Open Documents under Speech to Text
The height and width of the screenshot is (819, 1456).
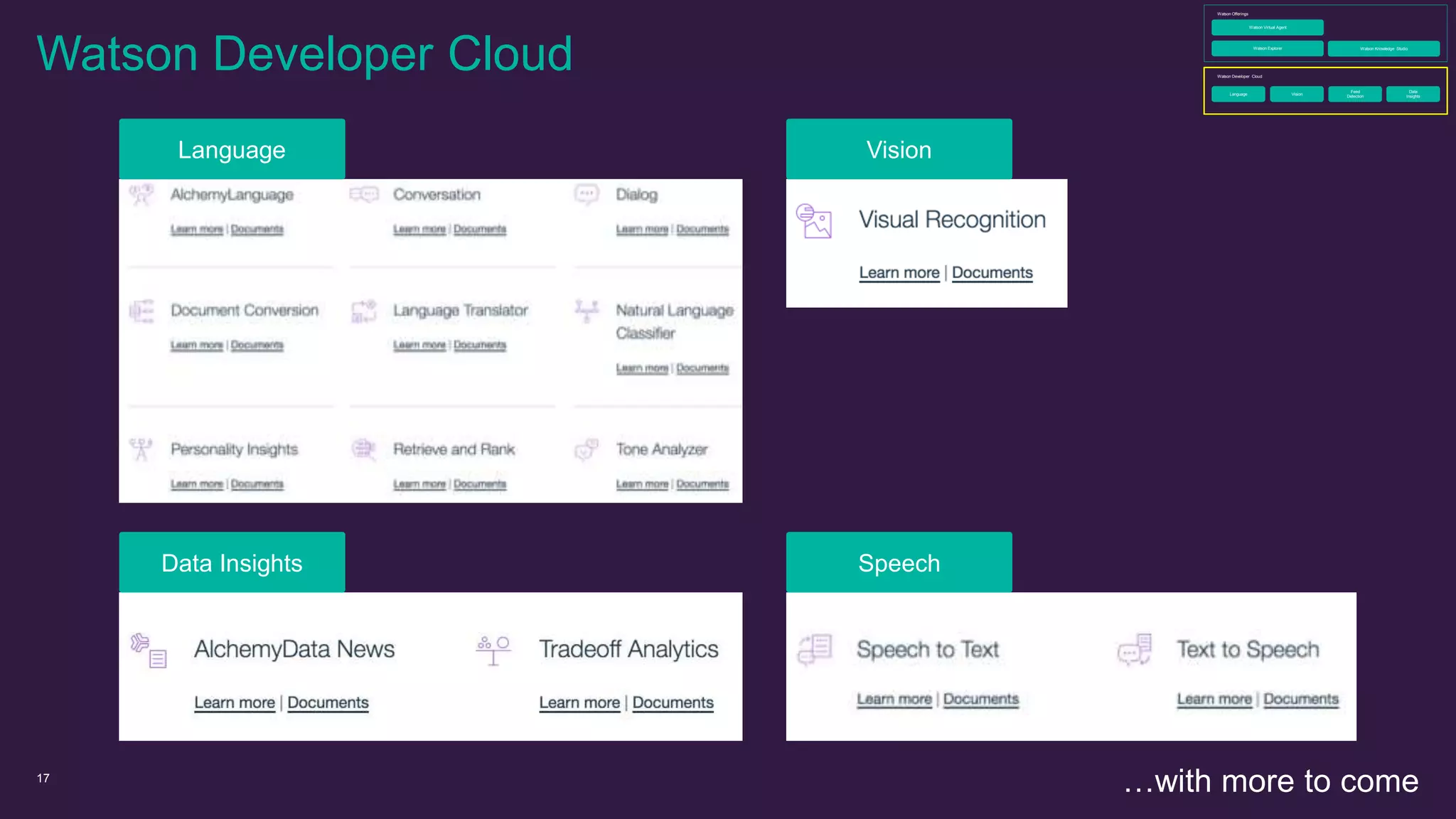(981, 700)
